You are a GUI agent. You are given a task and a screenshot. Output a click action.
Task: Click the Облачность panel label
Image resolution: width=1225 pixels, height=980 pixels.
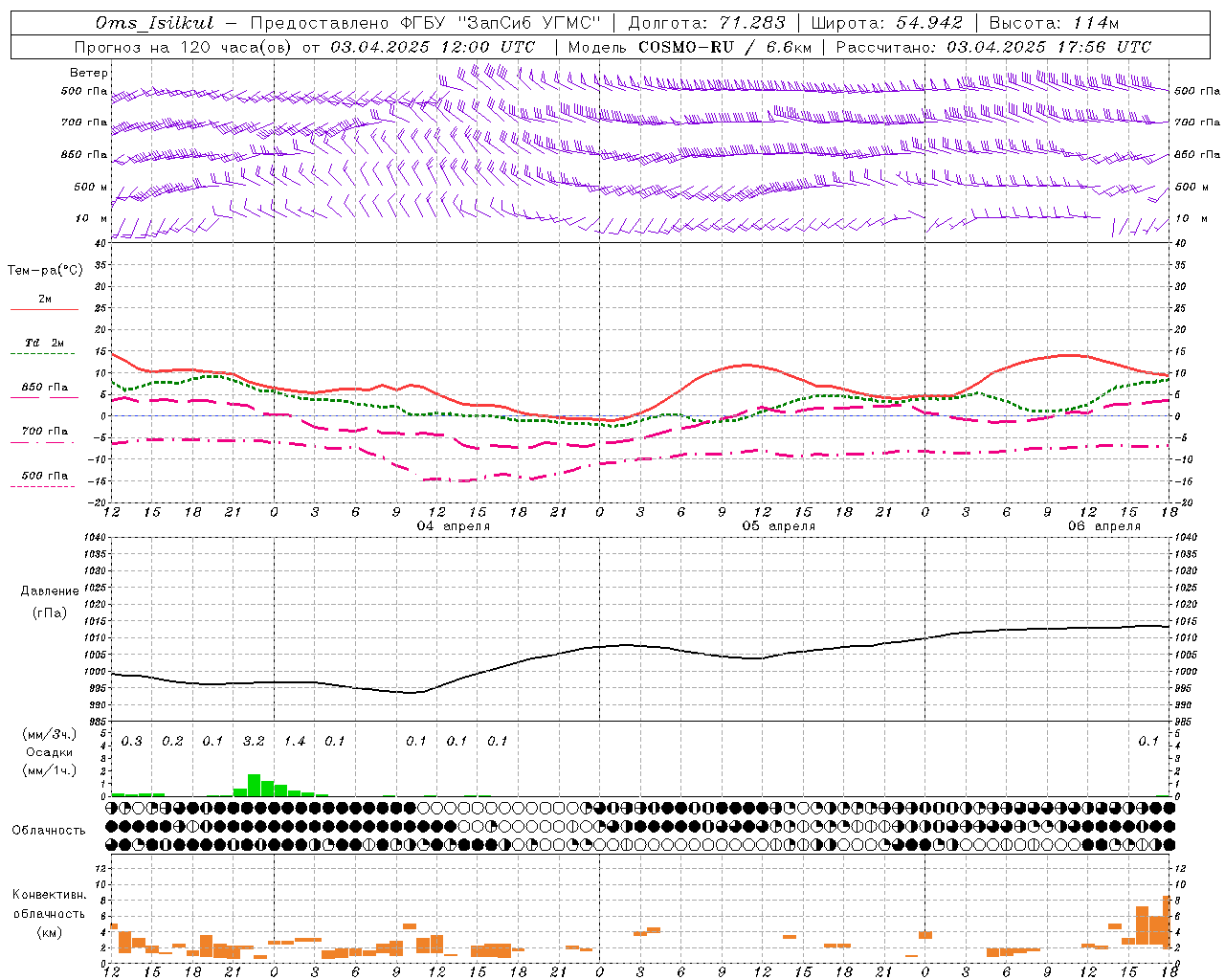(x=49, y=830)
